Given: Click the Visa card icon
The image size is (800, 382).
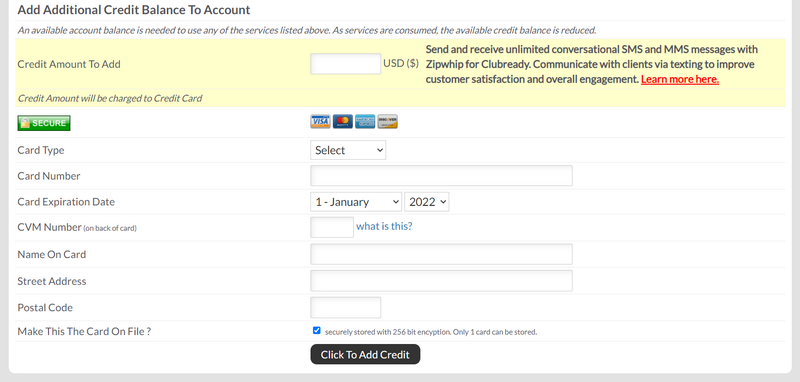Looking at the screenshot, I should (320, 121).
